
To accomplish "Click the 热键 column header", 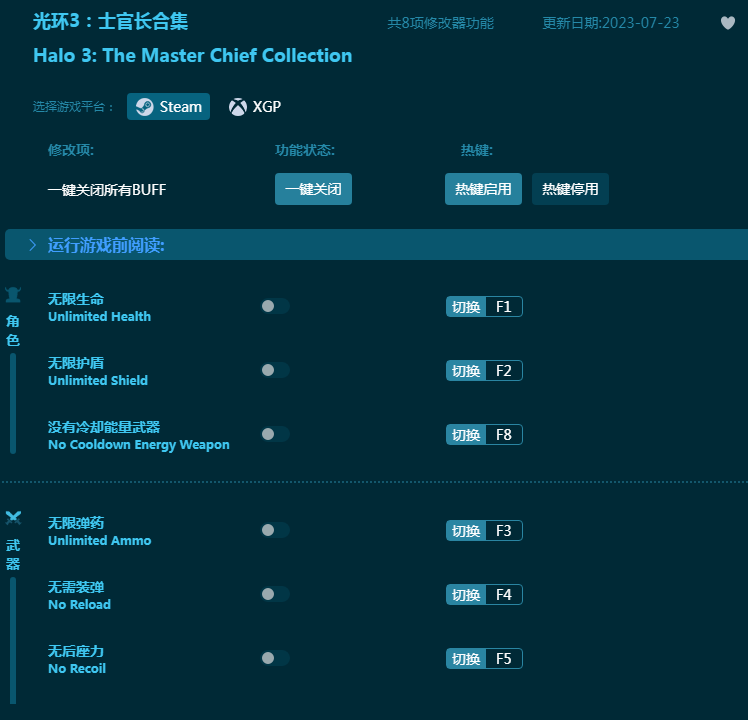I will [477, 150].
